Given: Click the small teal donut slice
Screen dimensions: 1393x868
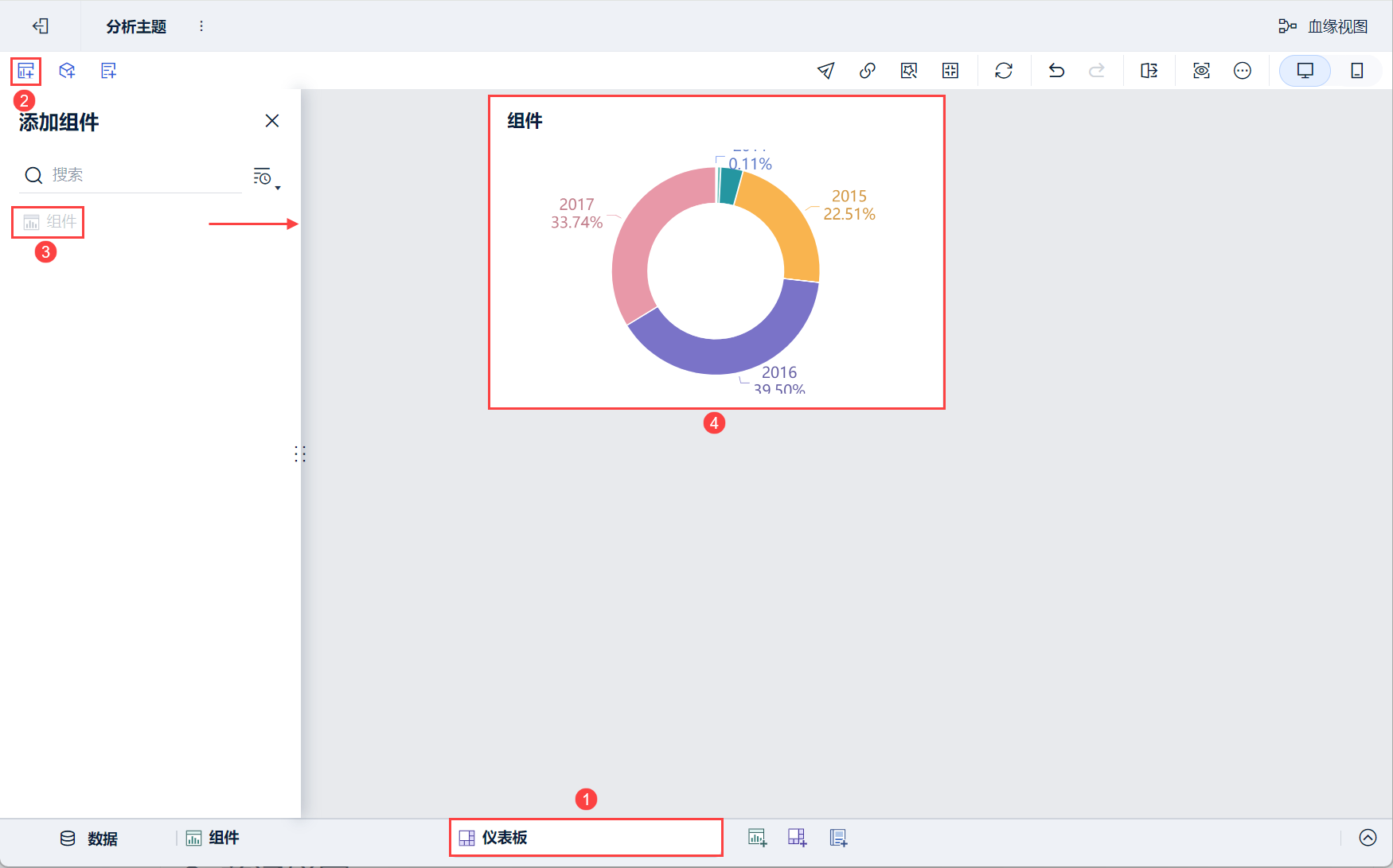Looking at the screenshot, I should 731,185.
